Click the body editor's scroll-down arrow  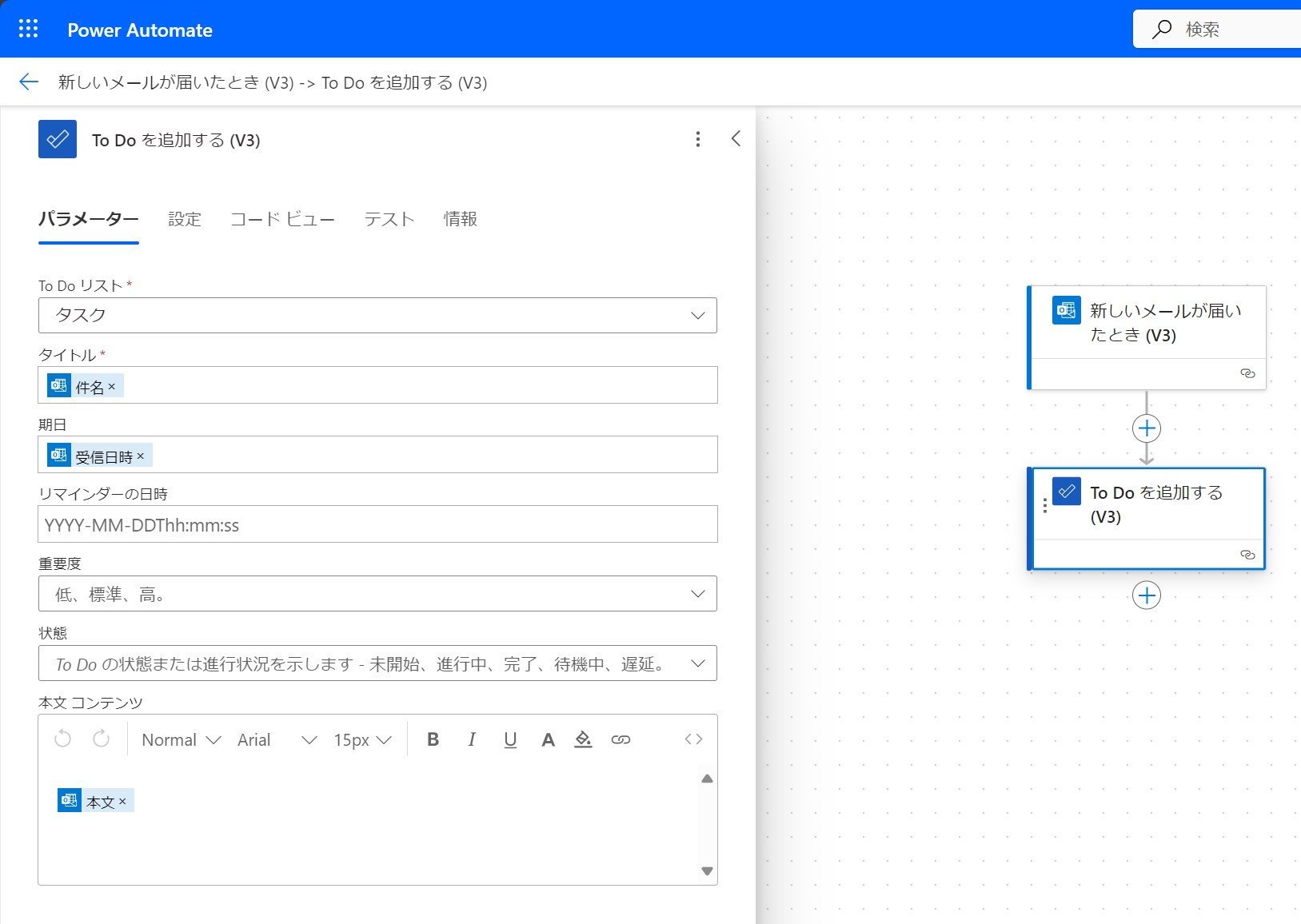click(707, 871)
